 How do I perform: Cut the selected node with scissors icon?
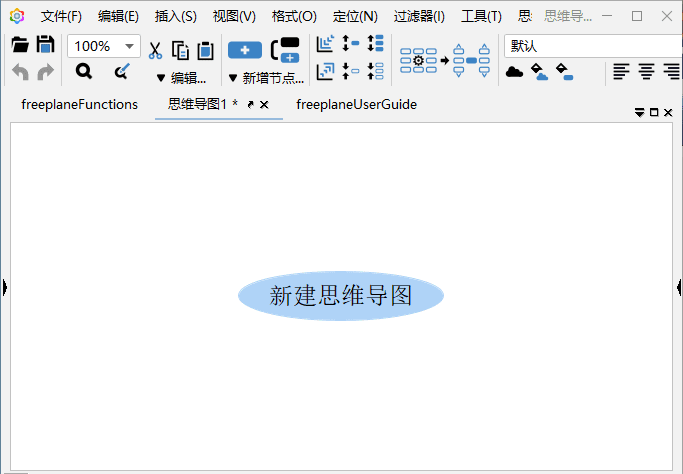click(x=155, y=51)
